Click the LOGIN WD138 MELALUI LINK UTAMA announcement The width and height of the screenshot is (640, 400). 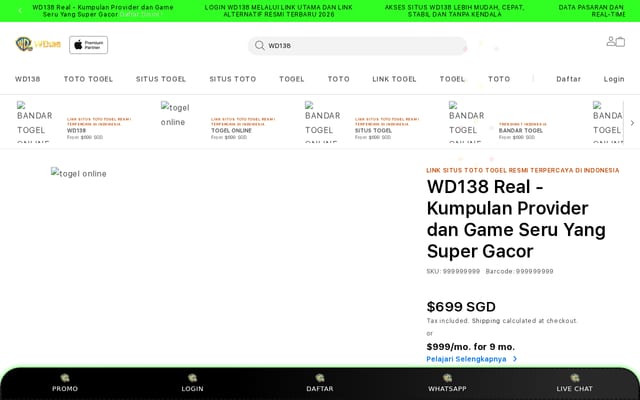(278, 11)
